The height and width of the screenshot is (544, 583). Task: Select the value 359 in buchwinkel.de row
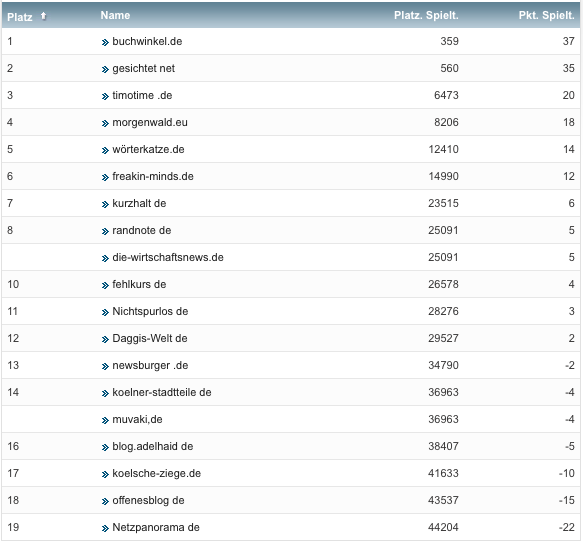[x=450, y=41]
